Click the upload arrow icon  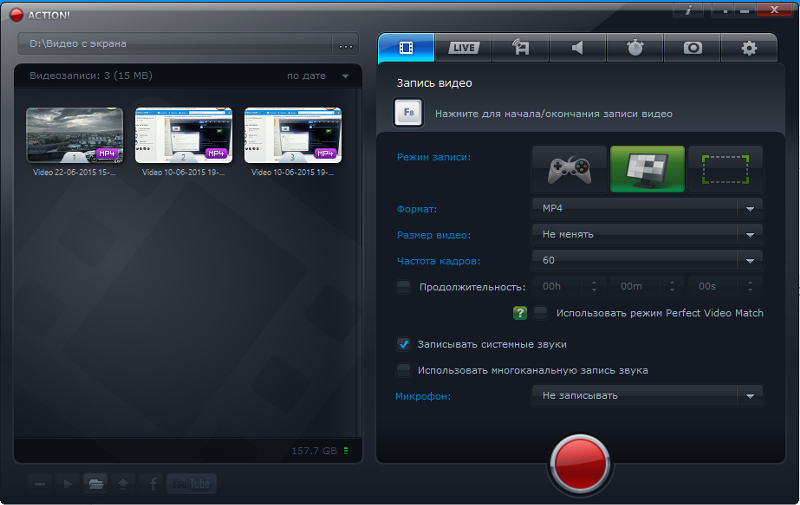pos(123,484)
